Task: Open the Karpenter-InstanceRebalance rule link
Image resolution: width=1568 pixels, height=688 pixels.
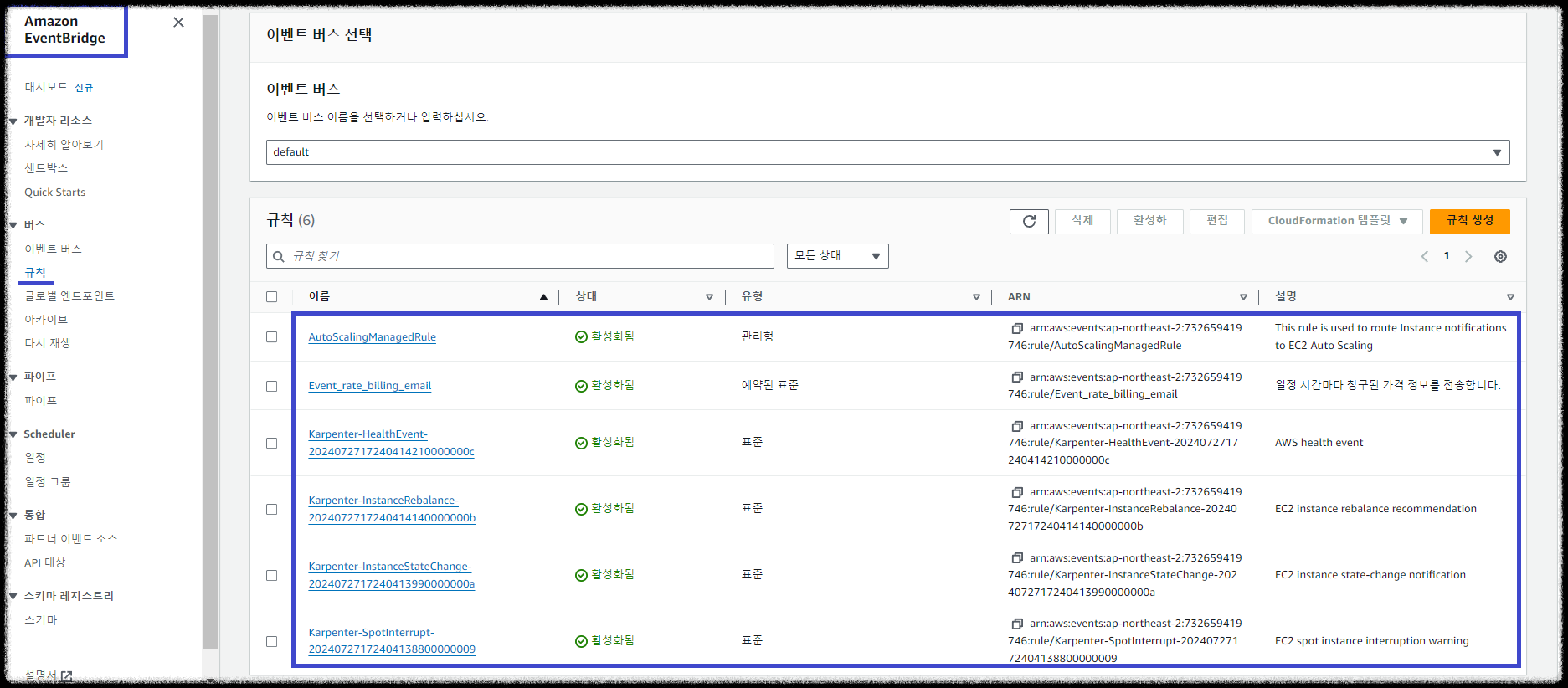Action: pos(392,510)
